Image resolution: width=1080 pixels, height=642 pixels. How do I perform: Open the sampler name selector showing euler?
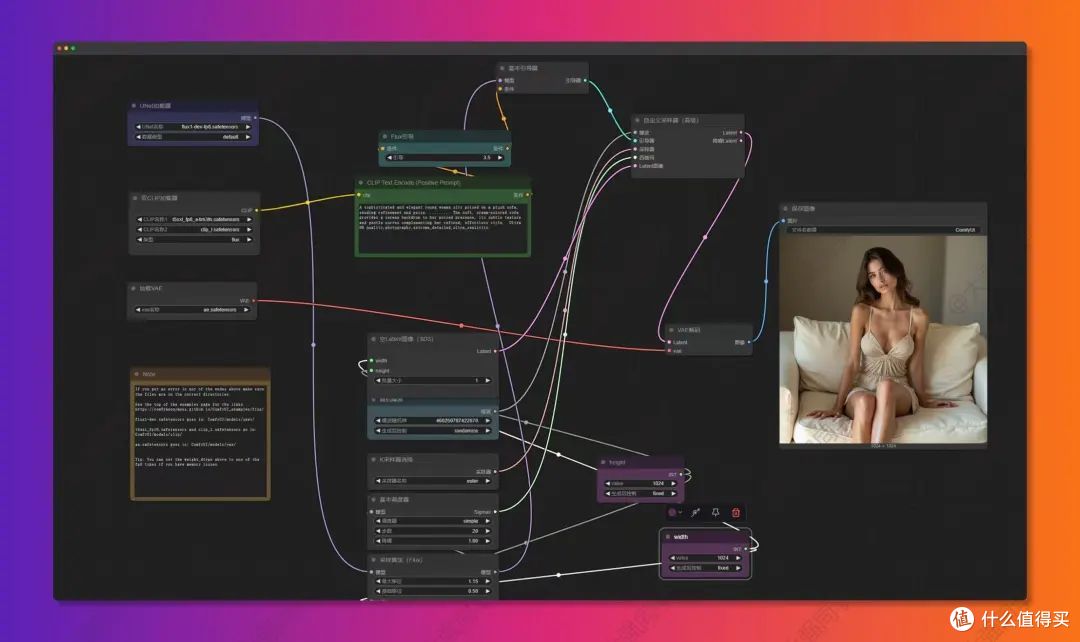pyautogui.click(x=433, y=481)
